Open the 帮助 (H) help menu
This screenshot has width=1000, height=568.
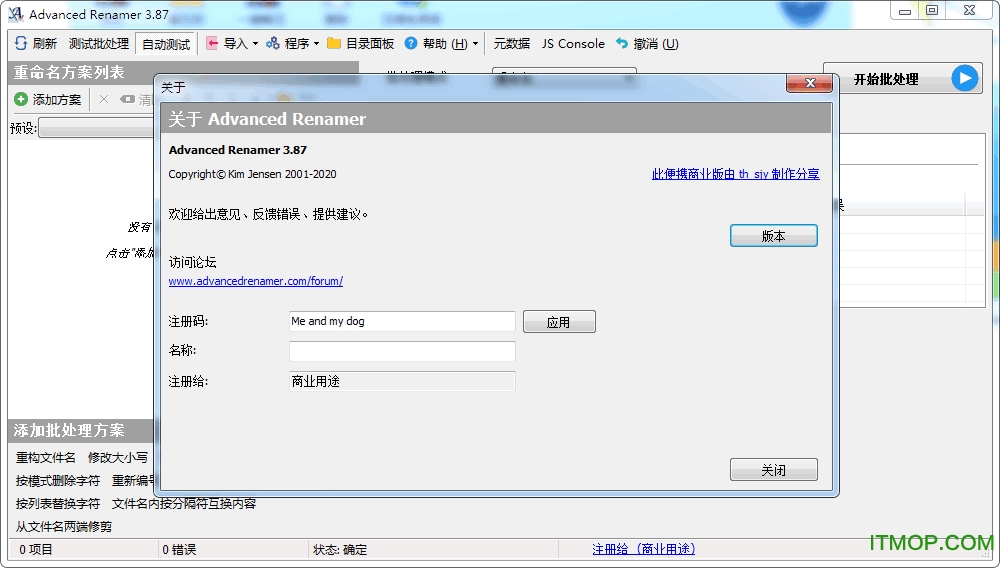tap(441, 43)
